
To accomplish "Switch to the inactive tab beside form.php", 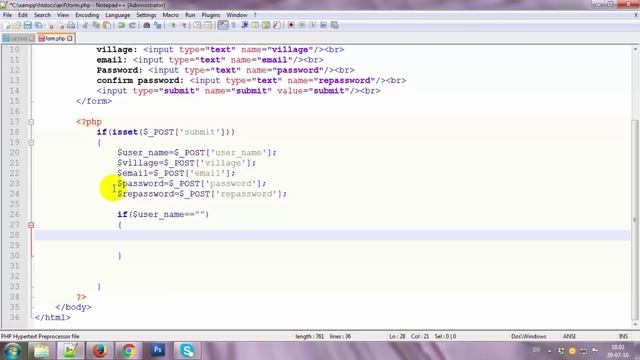I will 19,38.
